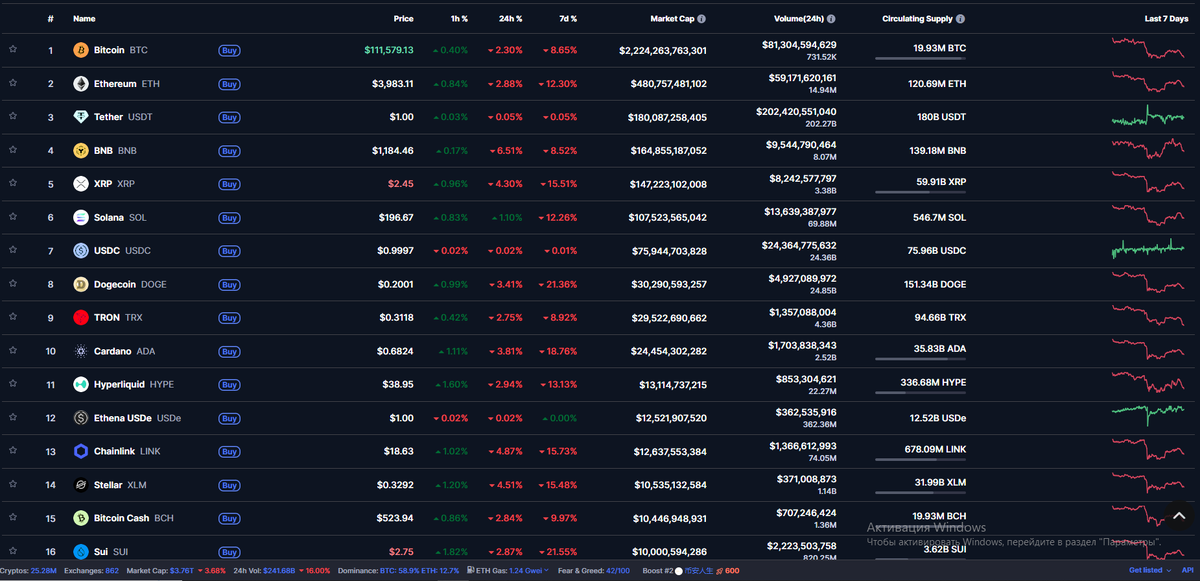Click the Tether USDT logo
Screen dimensions: 1200x581
(x=80, y=117)
